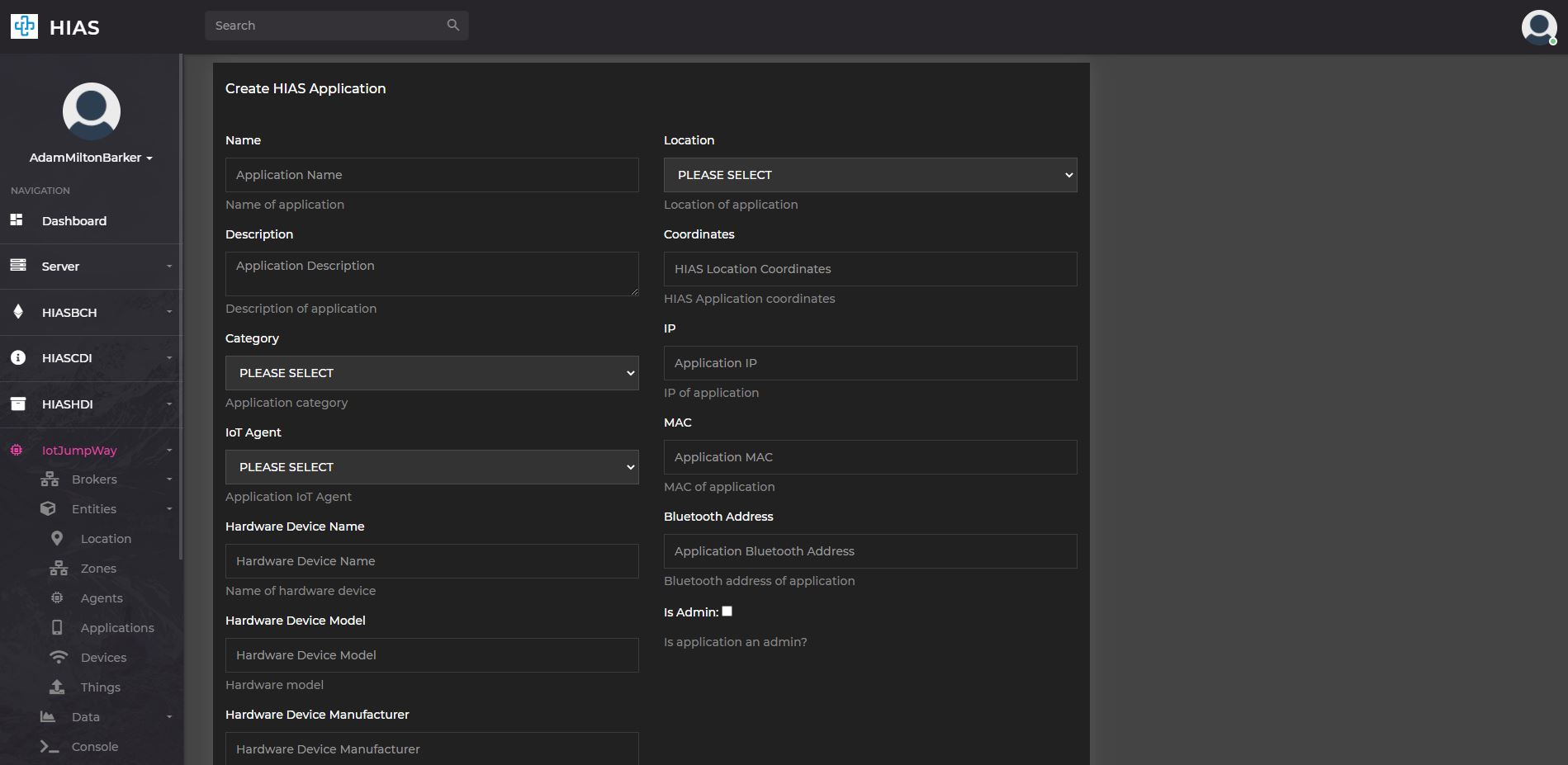Click the Applications tablet icon
Screen dimensions: 1568x765
click(x=57, y=627)
